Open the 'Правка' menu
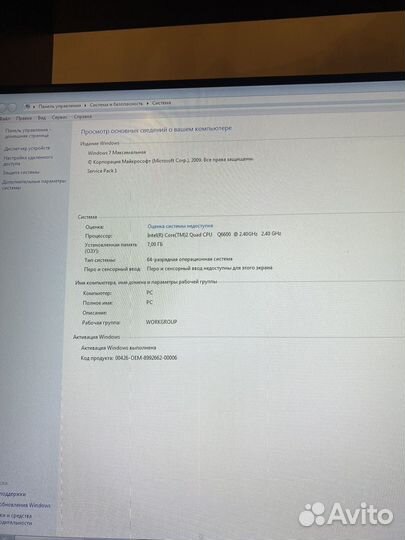Viewport: 405px width, 540px height. (x=24, y=118)
